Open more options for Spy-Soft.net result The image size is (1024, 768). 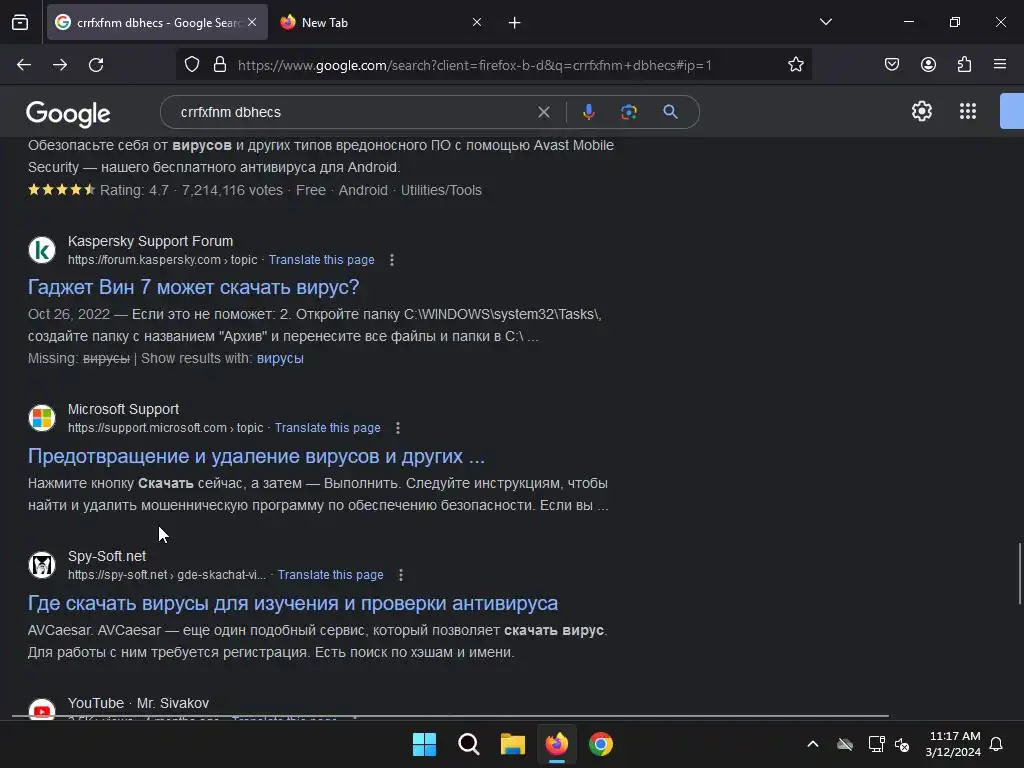(401, 575)
